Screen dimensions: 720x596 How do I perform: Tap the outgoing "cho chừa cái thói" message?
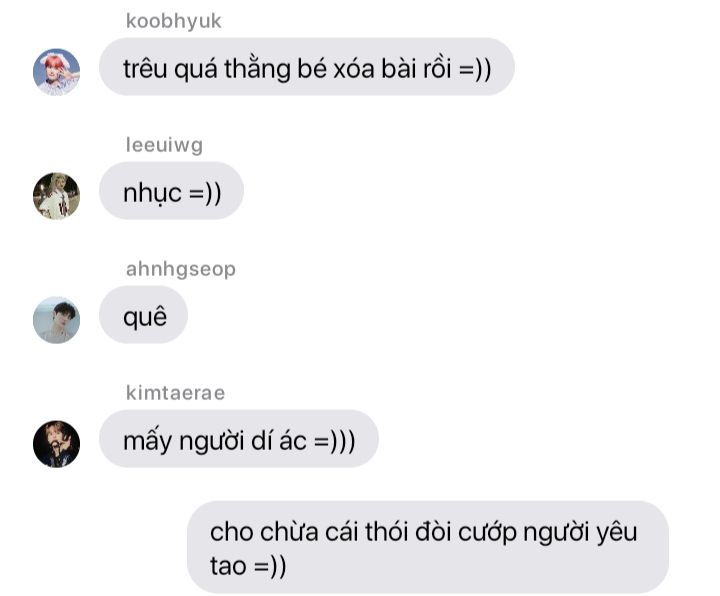(x=428, y=547)
